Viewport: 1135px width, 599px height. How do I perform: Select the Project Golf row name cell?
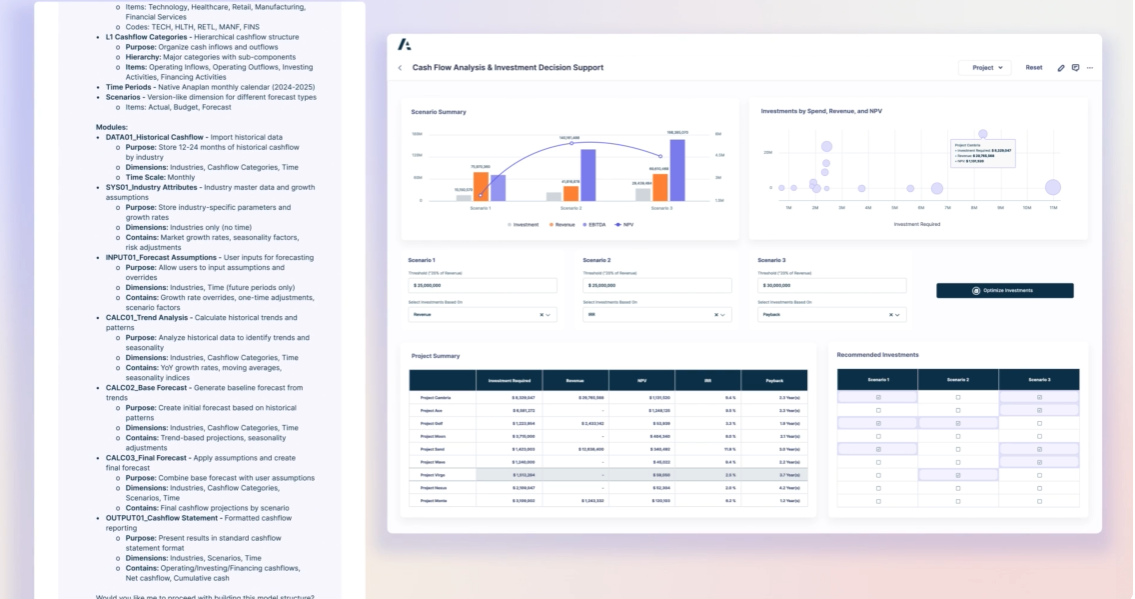pyautogui.click(x=442, y=424)
